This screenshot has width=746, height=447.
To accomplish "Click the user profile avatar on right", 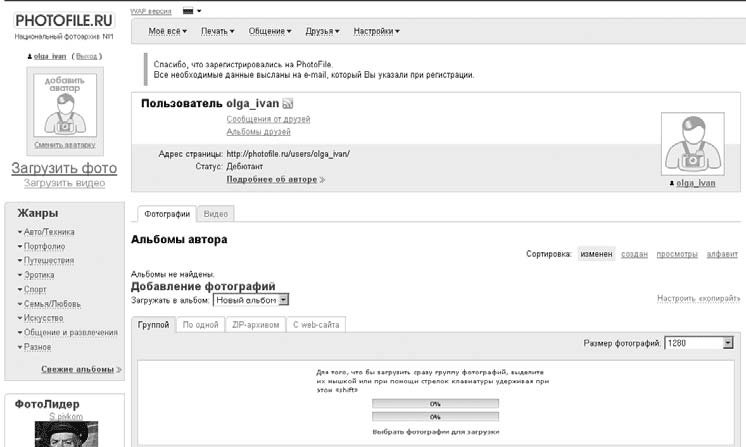I will point(692,143).
